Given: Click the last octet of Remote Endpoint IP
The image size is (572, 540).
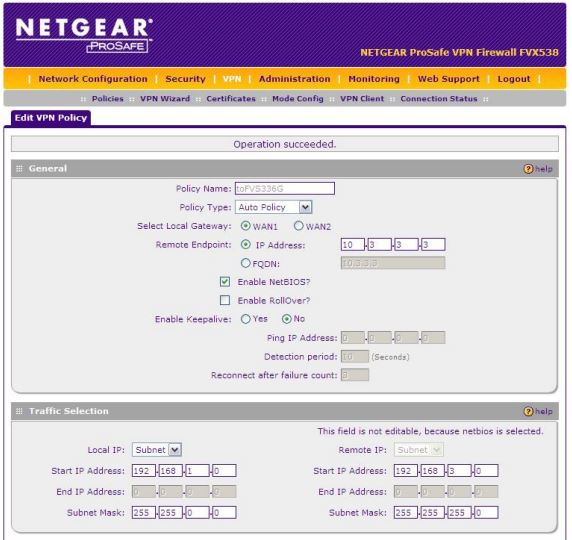Looking at the screenshot, I should (x=433, y=244).
